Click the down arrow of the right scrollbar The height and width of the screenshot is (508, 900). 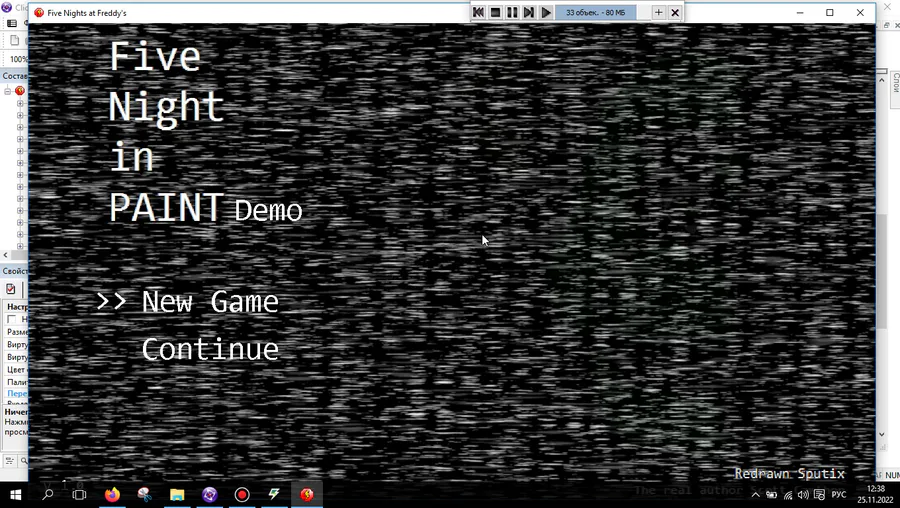pos(882,435)
